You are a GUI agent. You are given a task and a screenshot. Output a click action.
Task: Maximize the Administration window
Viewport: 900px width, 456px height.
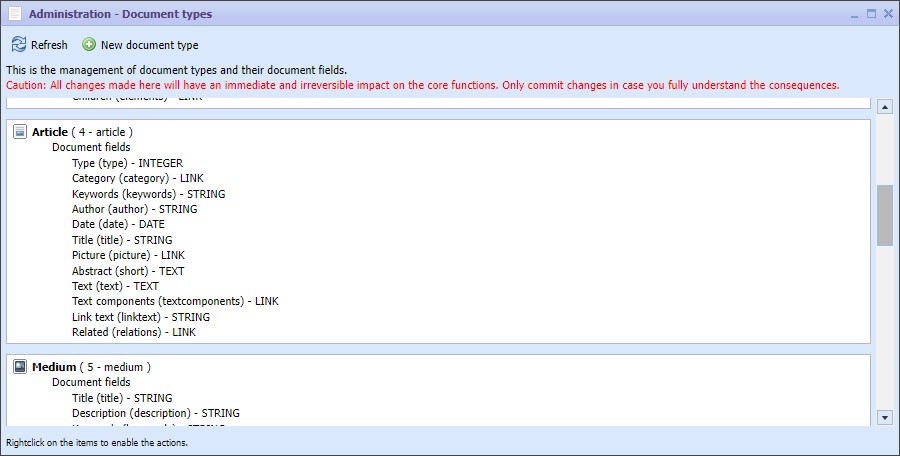pos(870,14)
